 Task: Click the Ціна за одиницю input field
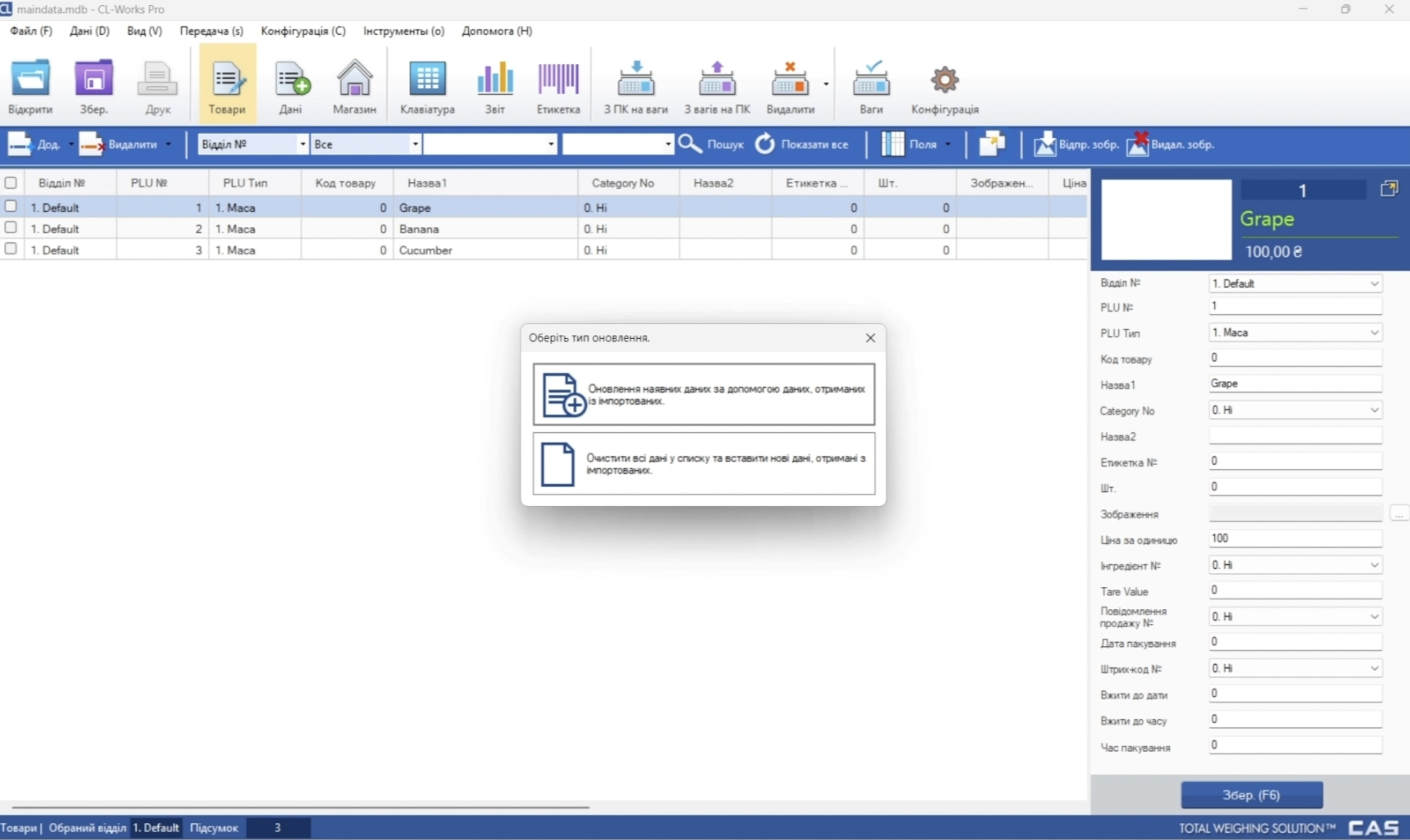coord(1295,539)
